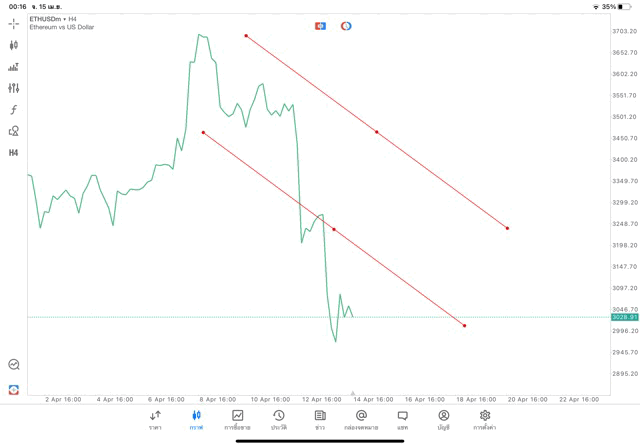Open the candlestick chart type icon

pyautogui.click(x=14, y=45)
